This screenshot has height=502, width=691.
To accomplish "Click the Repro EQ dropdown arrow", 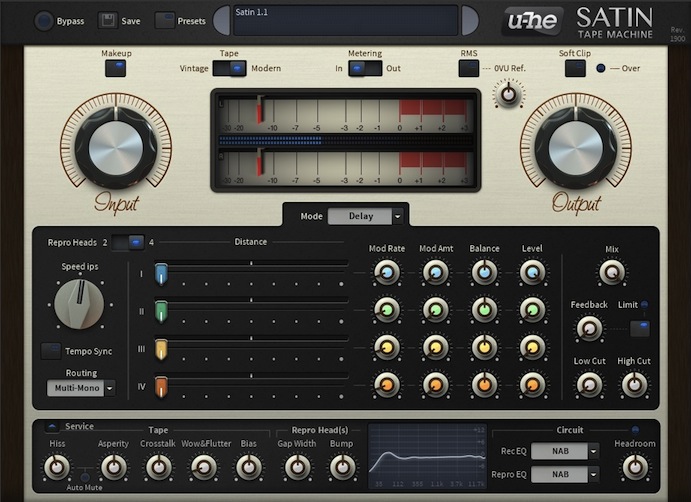I will coord(594,475).
